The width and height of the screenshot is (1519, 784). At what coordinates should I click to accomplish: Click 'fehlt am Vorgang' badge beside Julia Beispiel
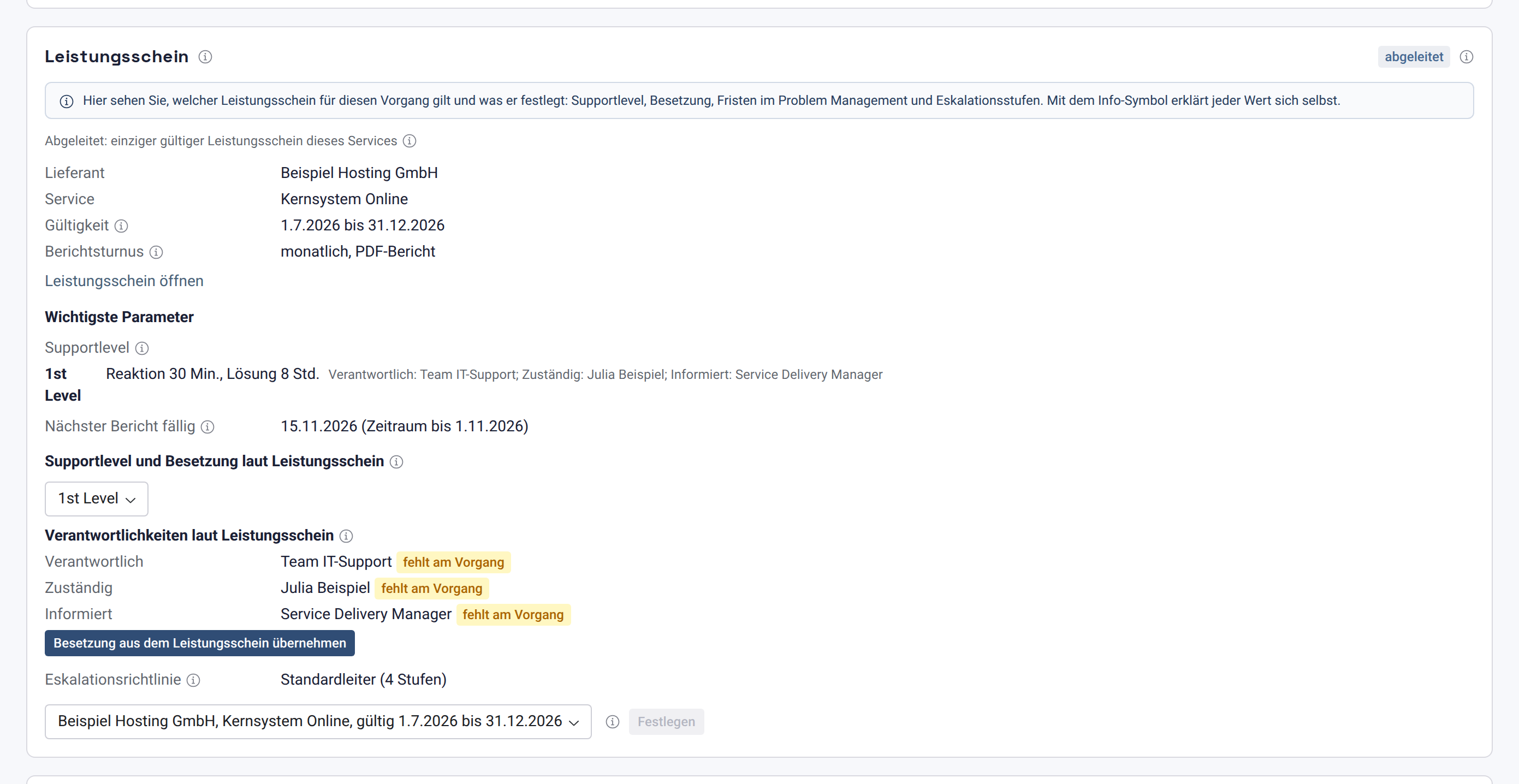(x=432, y=587)
